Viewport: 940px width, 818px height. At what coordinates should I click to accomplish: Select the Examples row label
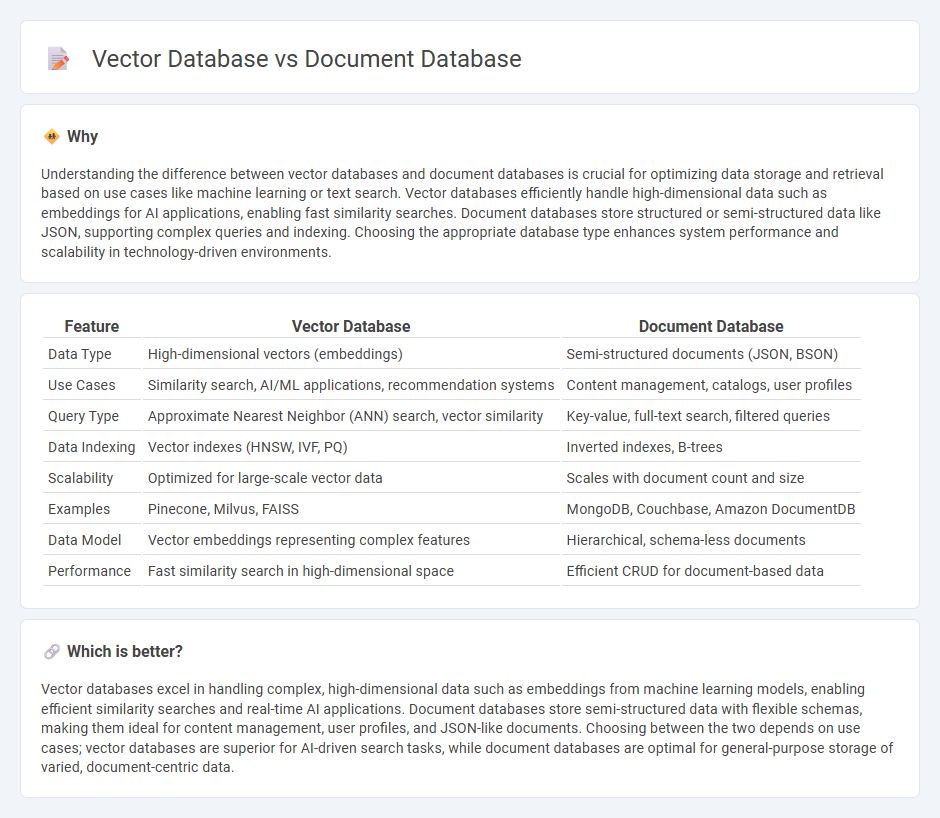[79, 509]
